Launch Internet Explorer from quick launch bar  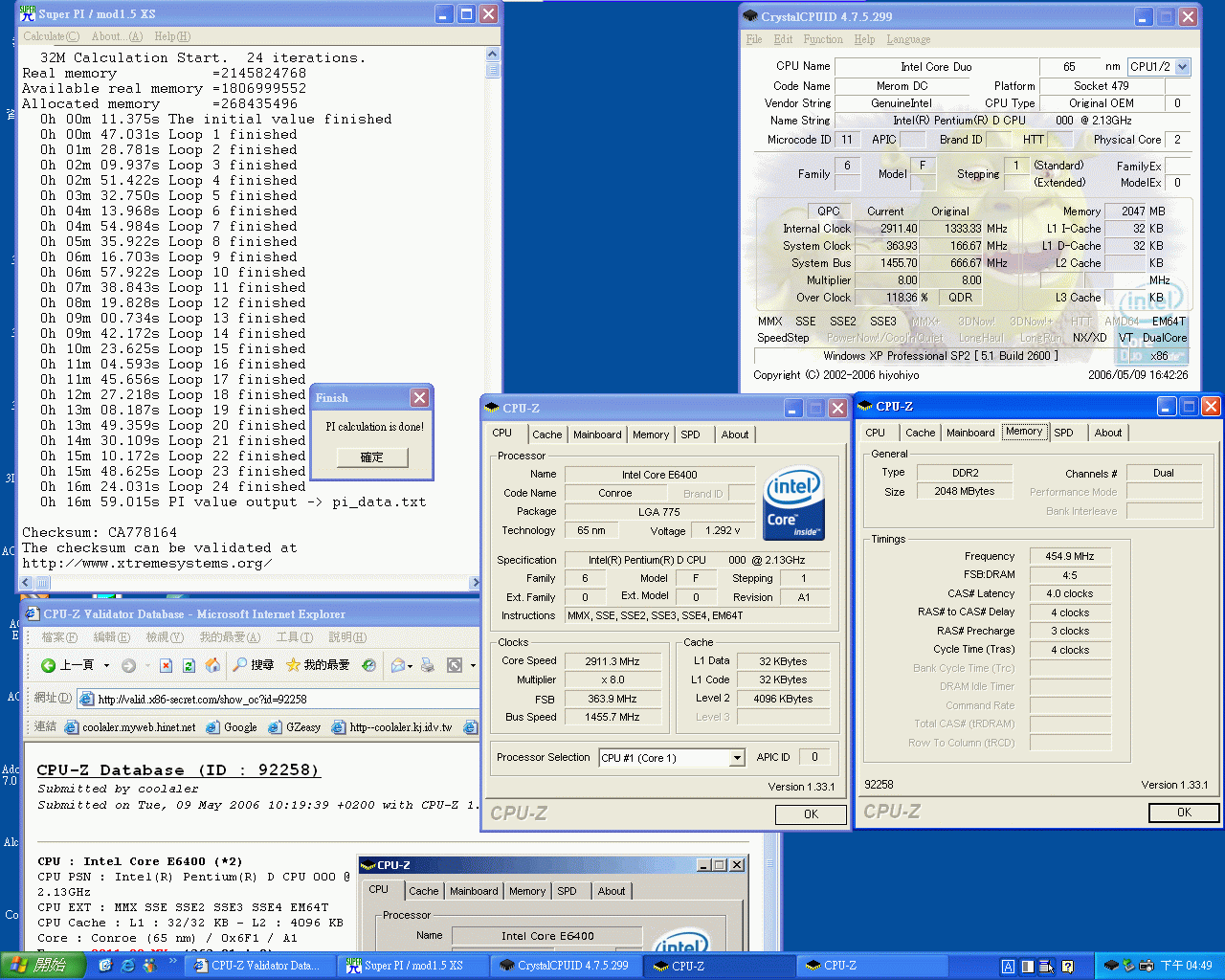pyautogui.click(x=127, y=966)
